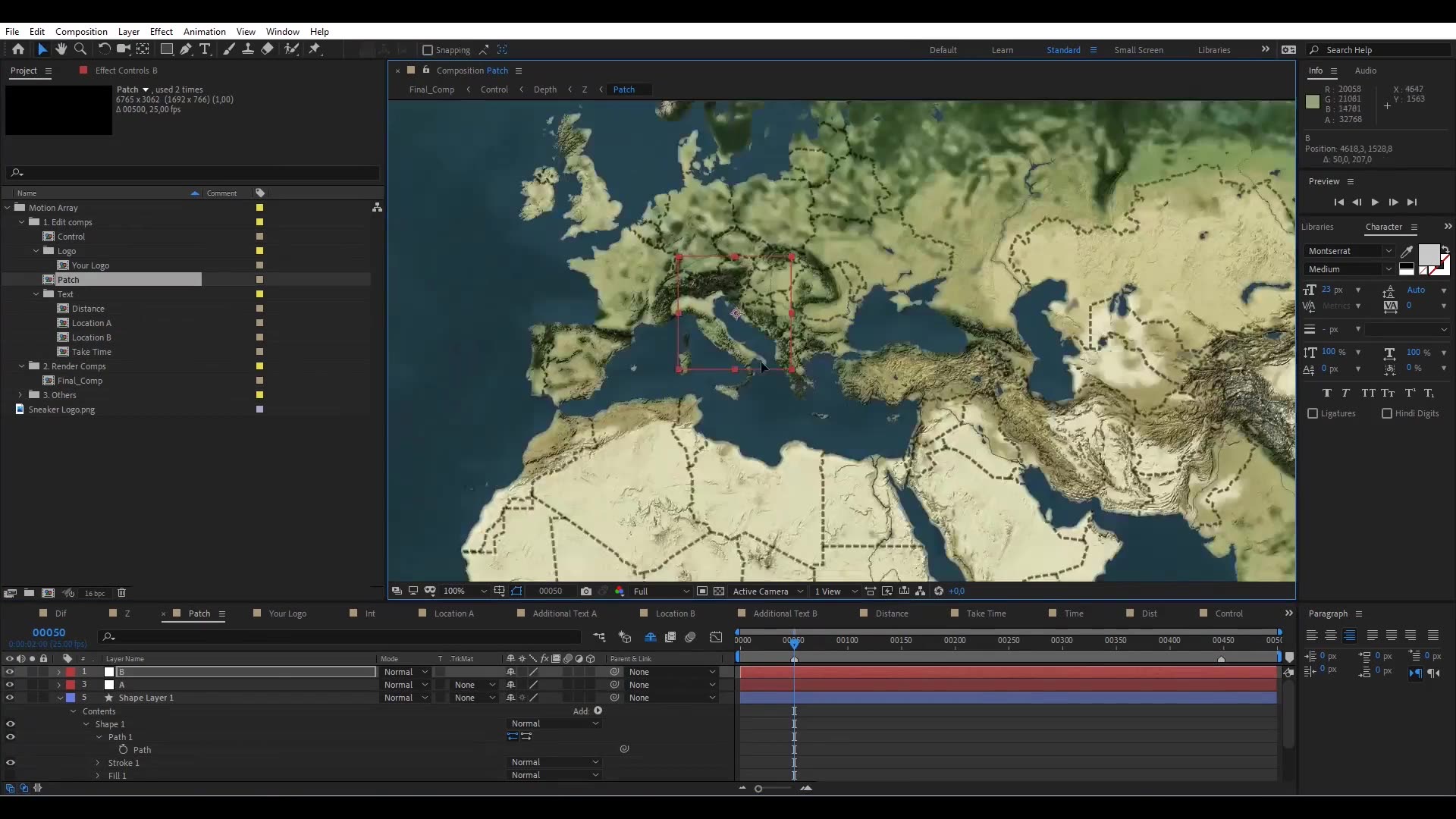Collapse the '2. Render Comps' folder
Image resolution: width=1456 pixels, height=819 pixels.
[21, 366]
